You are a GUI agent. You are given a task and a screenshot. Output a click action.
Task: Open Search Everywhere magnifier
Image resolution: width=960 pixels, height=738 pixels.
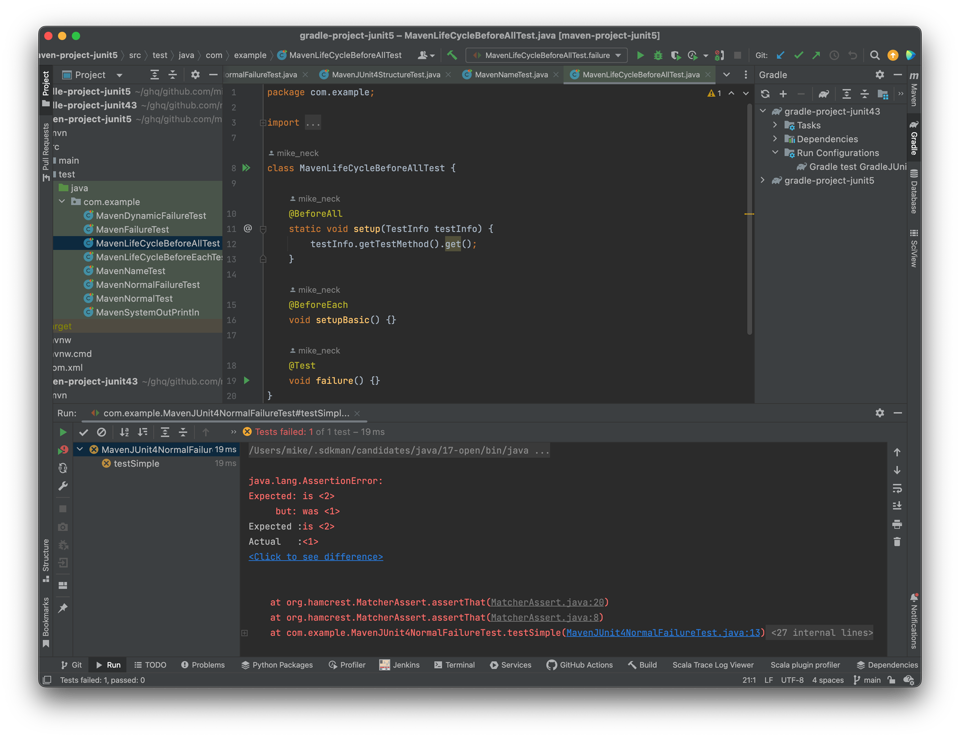click(875, 55)
